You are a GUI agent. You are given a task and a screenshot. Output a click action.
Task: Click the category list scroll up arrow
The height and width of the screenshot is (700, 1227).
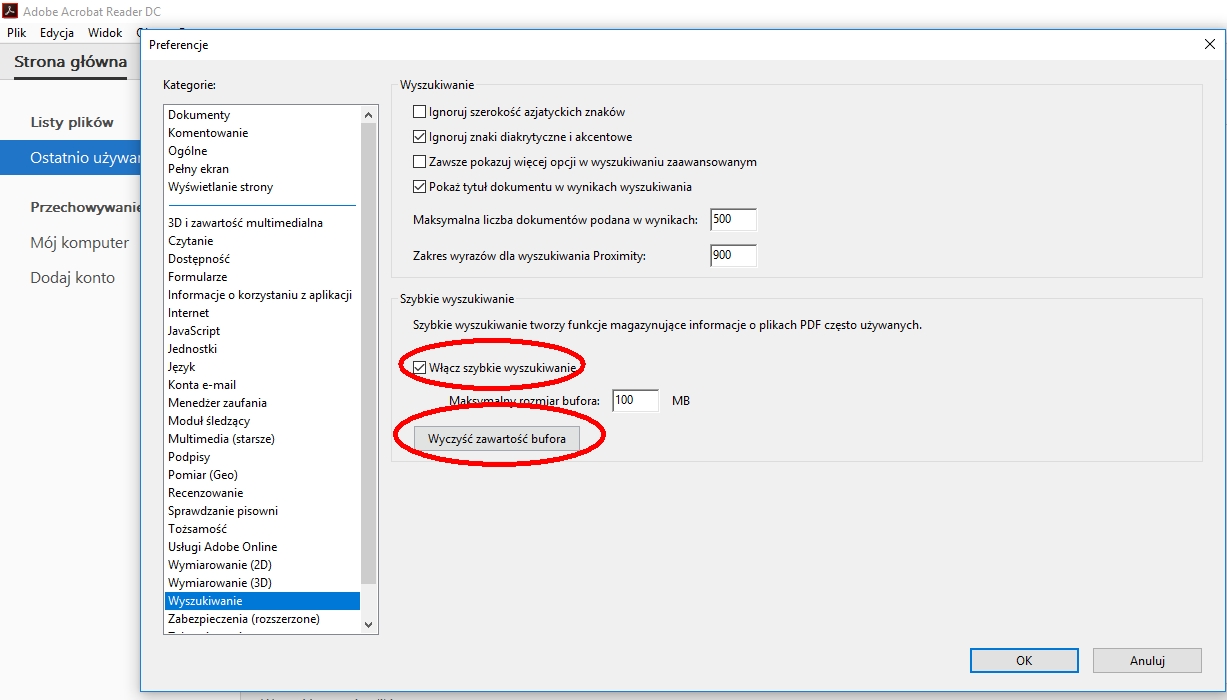pyautogui.click(x=368, y=114)
